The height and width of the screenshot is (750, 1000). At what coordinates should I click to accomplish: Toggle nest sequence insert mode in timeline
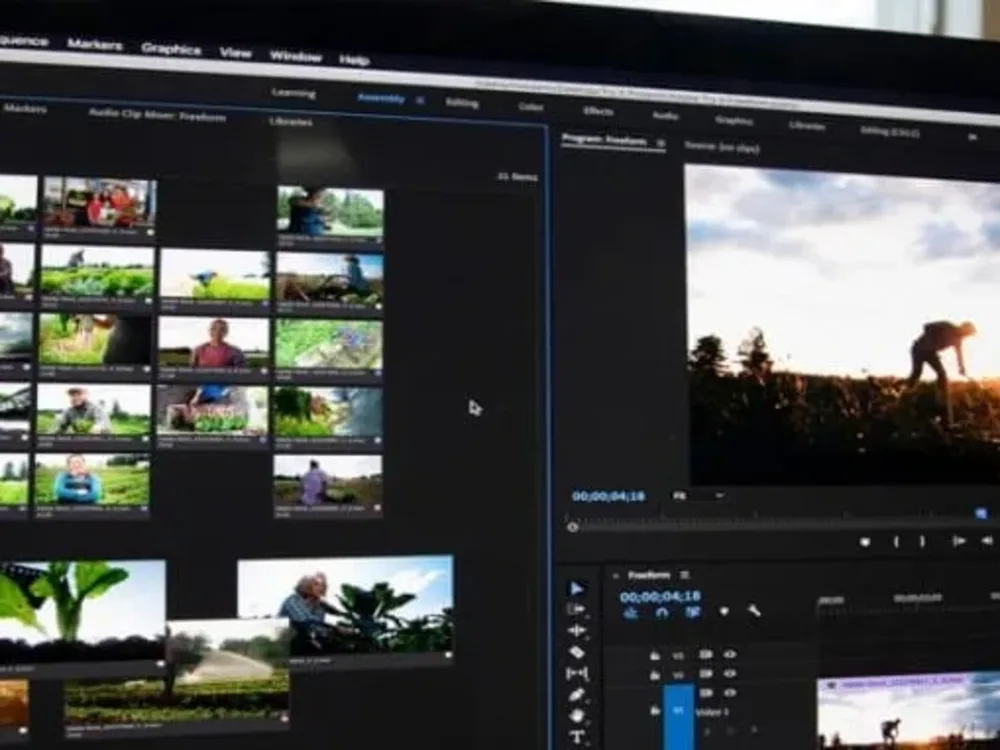click(631, 612)
